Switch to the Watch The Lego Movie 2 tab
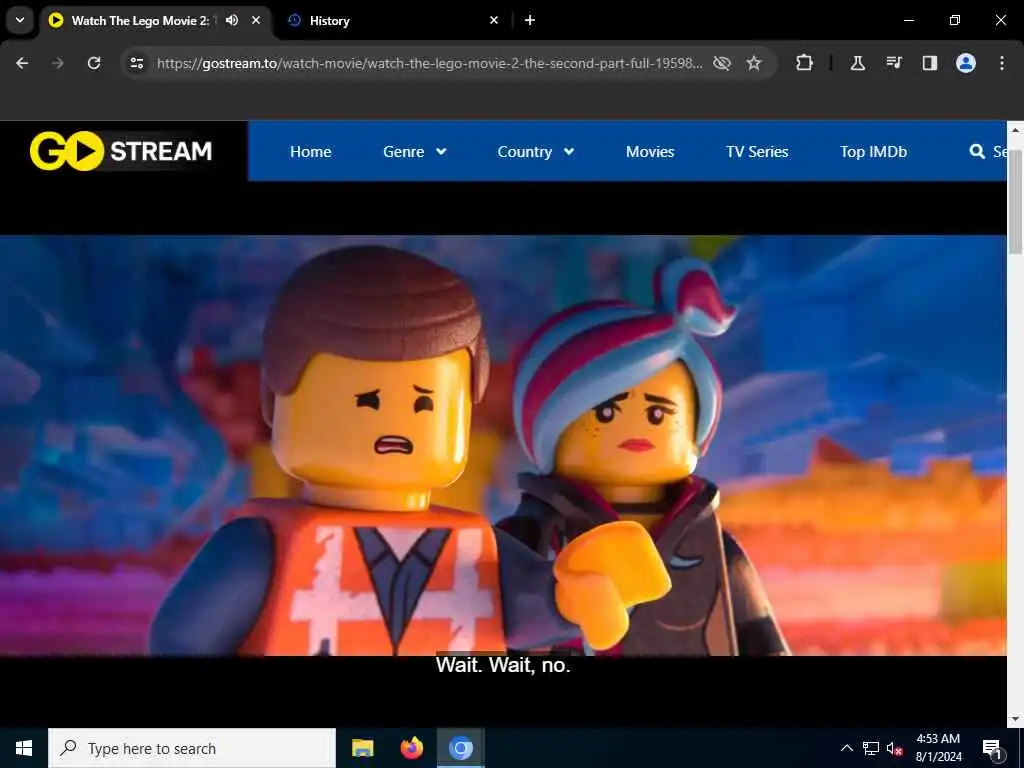The height and width of the screenshot is (768, 1024). (140, 20)
